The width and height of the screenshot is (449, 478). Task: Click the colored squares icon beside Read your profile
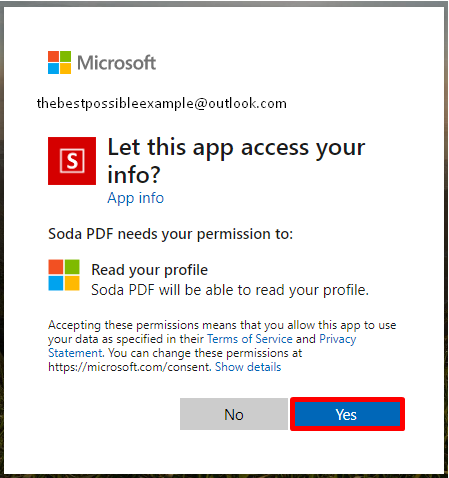coord(64,275)
